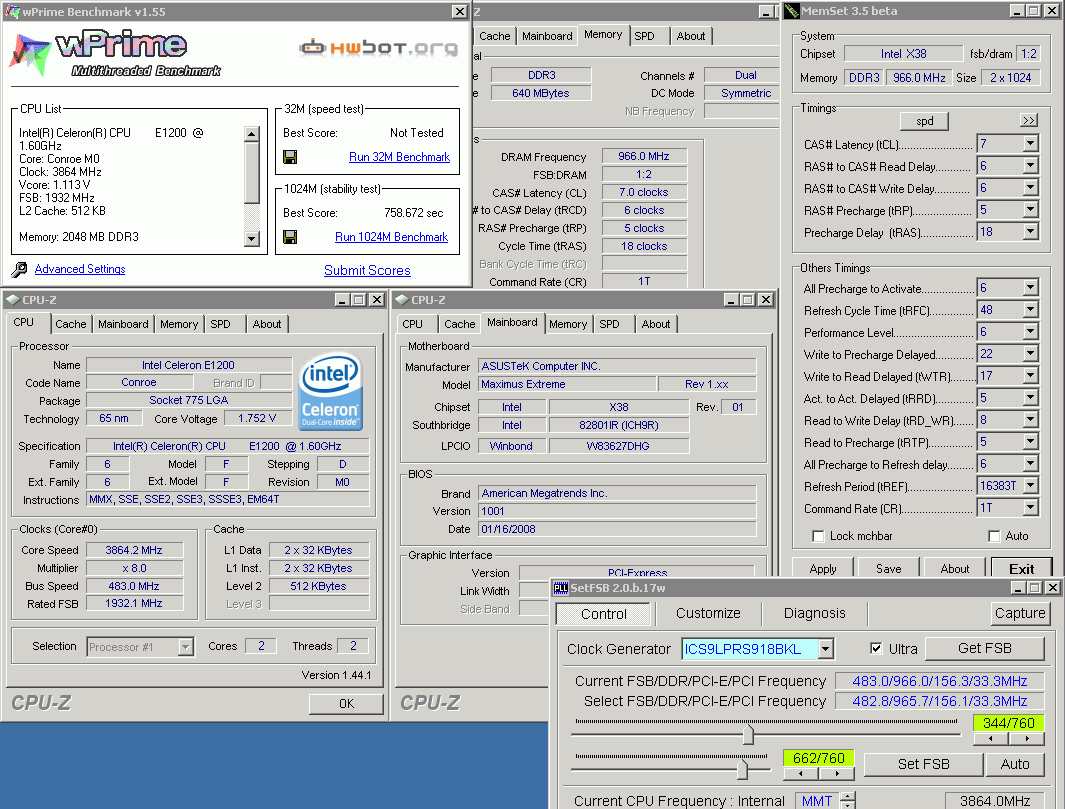Enable the Lock mchbar checkbox in MemSet
The width and height of the screenshot is (1065, 809).
pos(818,537)
